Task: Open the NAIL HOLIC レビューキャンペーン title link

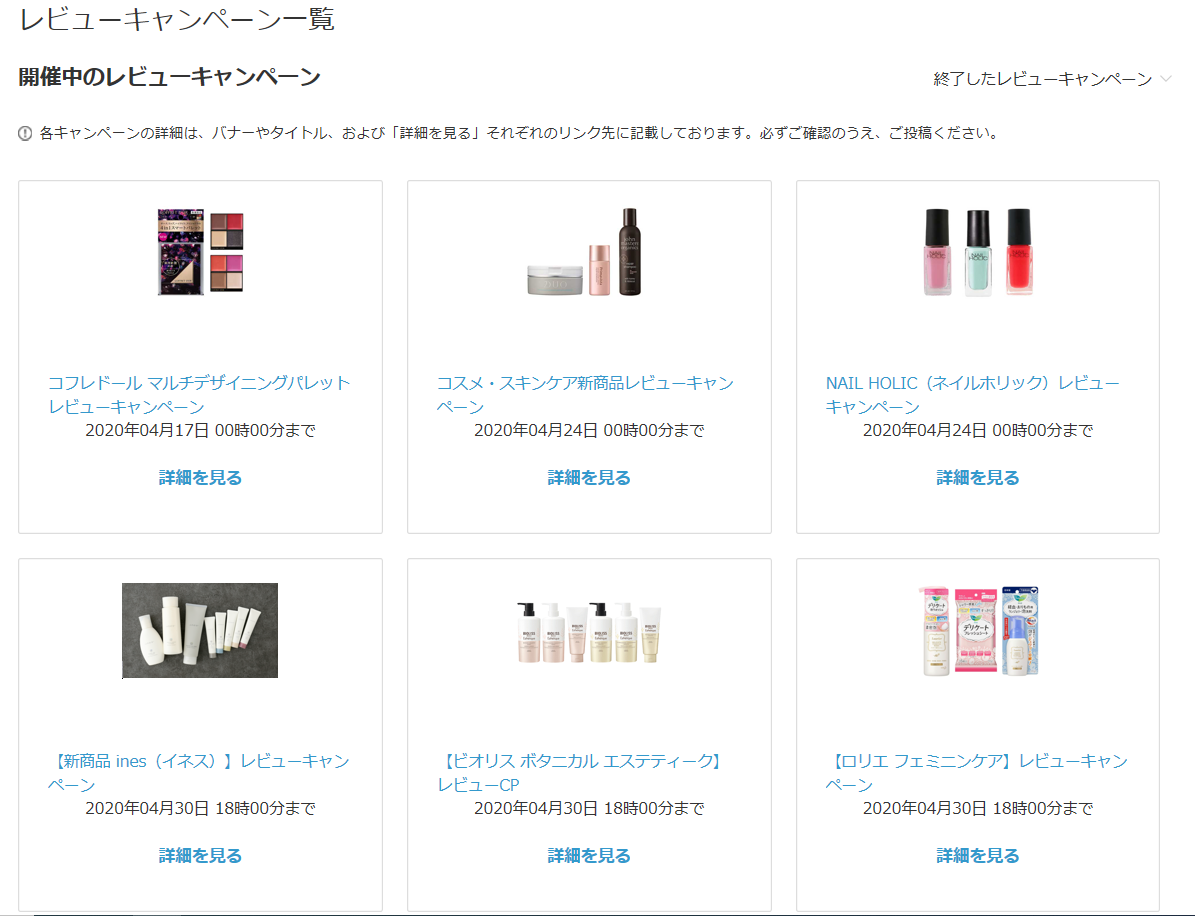Action: [x=973, y=394]
